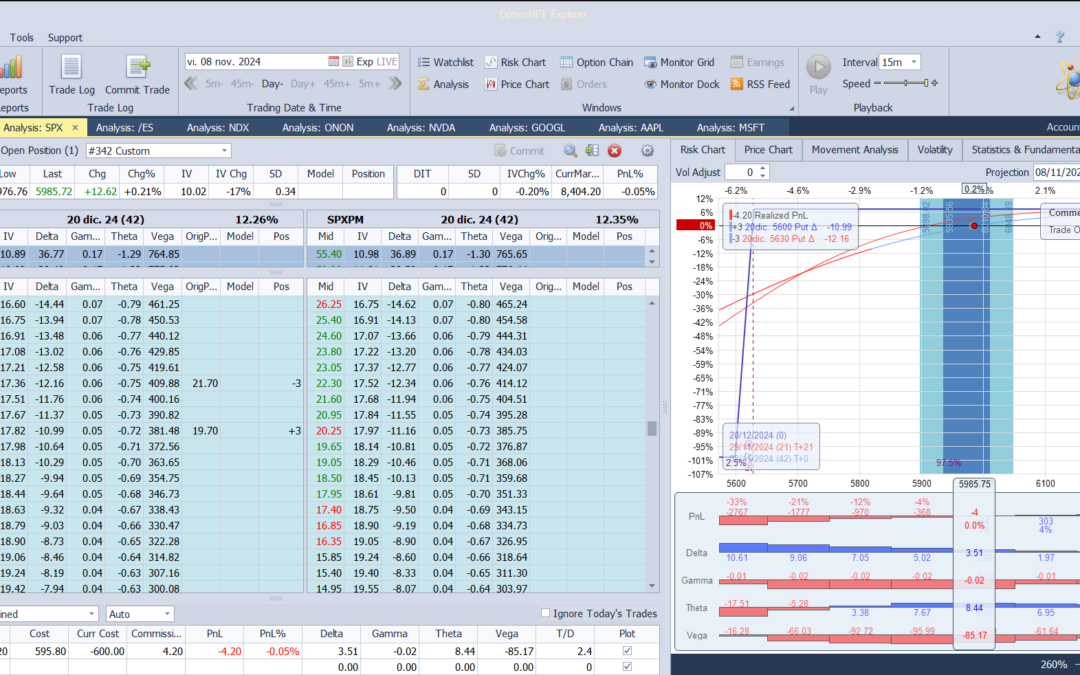1080x675 pixels.
Task: Click the Commit Trade icon
Action: (137, 75)
